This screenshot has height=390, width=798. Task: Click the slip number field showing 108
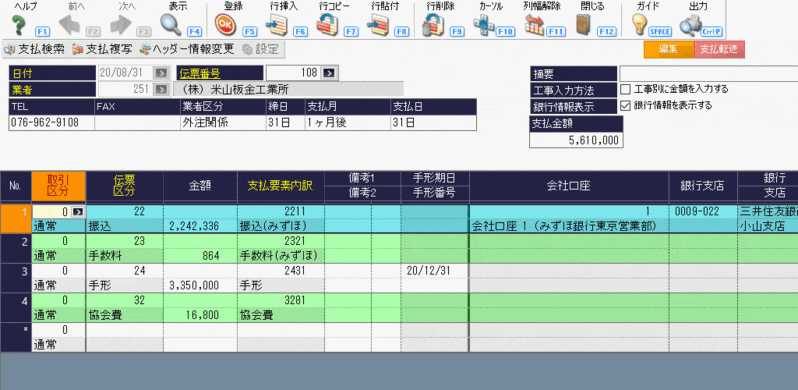[294, 73]
